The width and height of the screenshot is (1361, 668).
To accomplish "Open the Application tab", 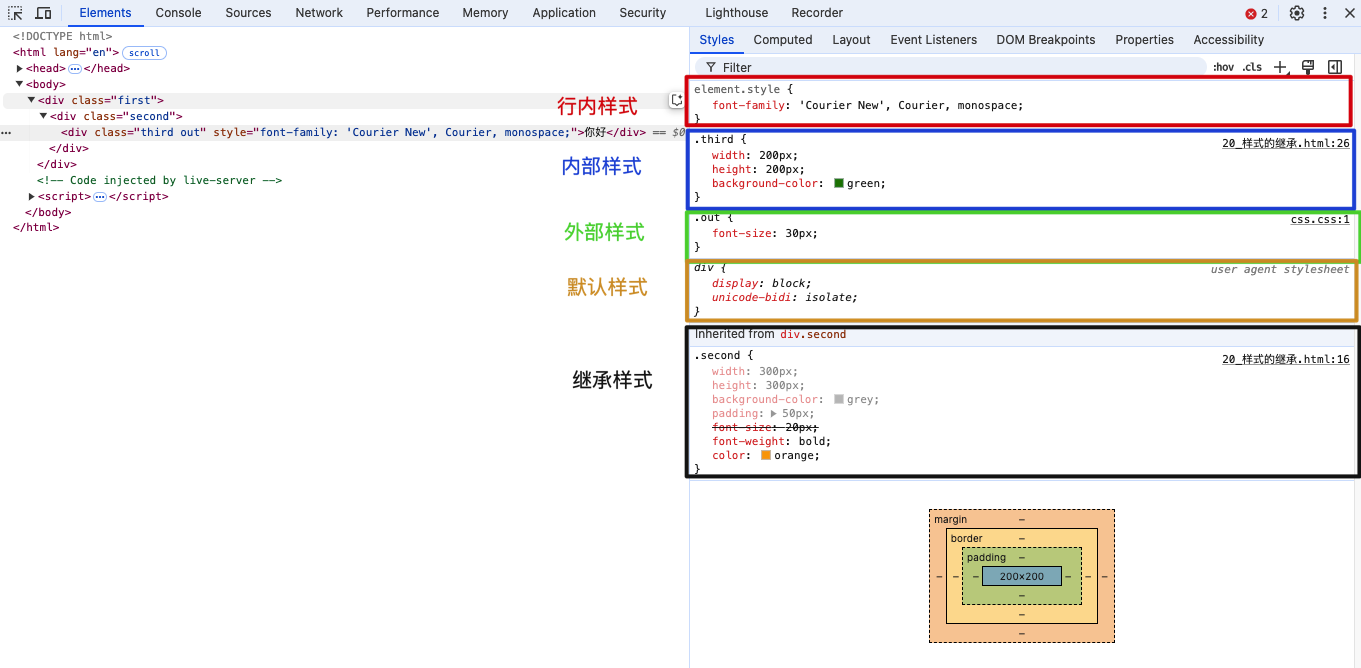I will coord(564,13).
